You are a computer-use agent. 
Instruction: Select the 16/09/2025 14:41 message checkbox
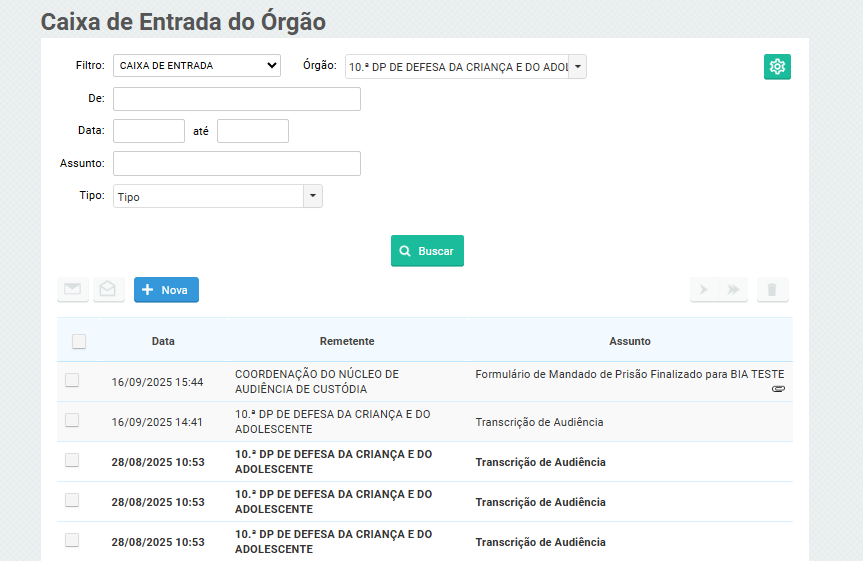72,421
